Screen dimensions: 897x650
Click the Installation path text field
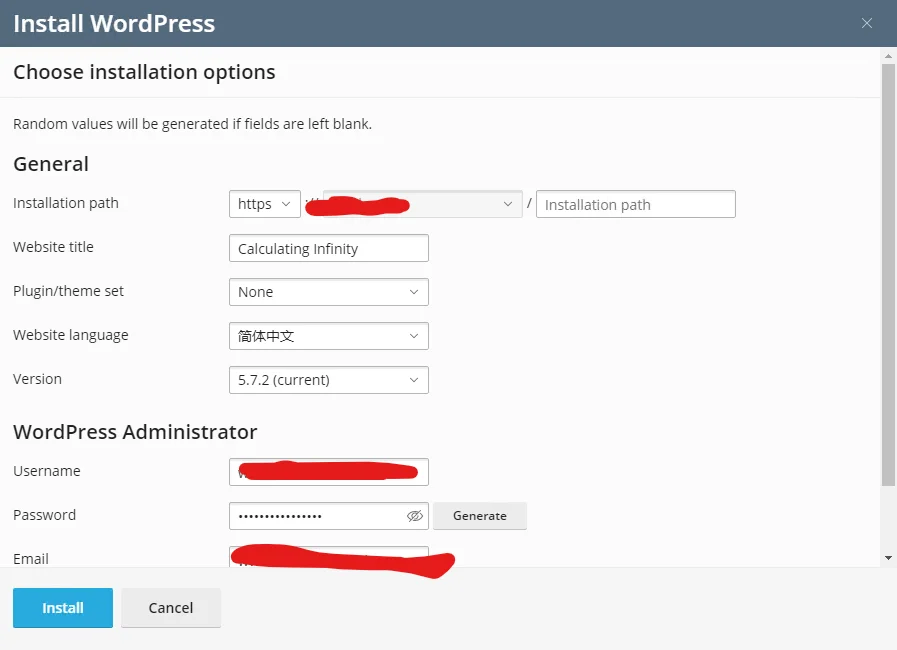point(635,204)
